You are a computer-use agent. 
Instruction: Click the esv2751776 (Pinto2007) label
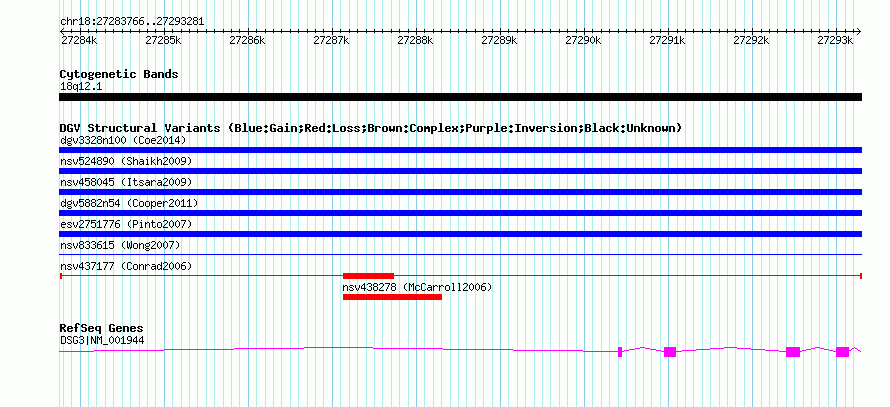pyautogui.click(x=126, y=224)
